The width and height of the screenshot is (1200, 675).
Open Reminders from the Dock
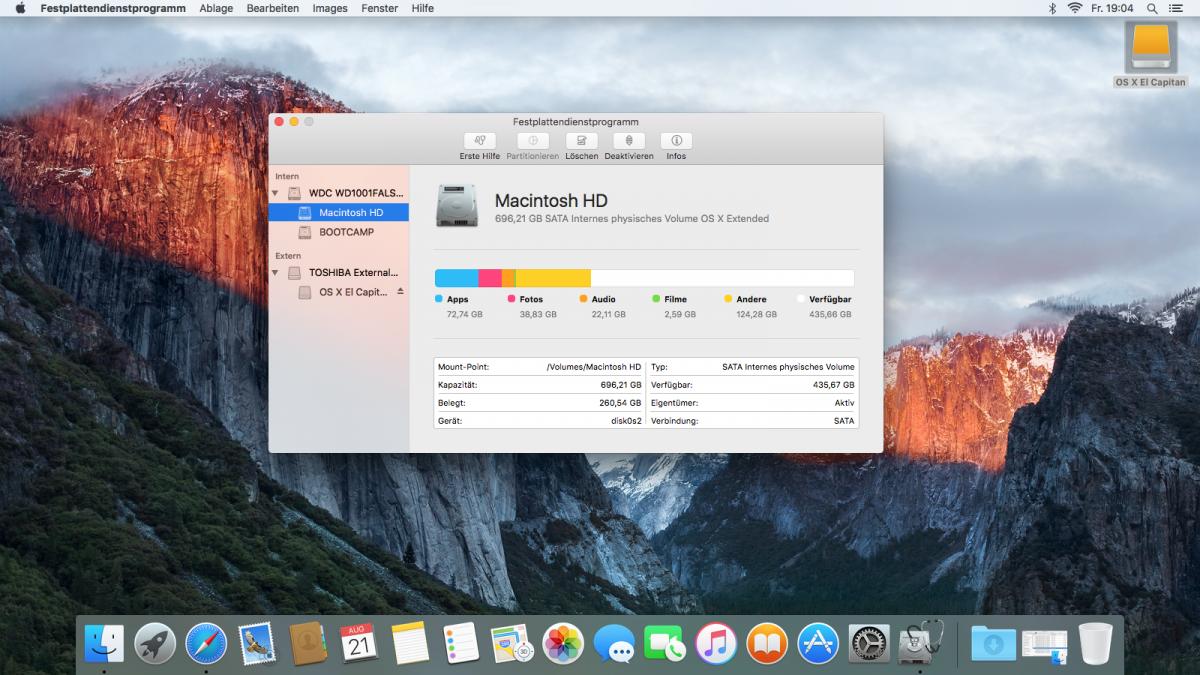click(461, 643)
